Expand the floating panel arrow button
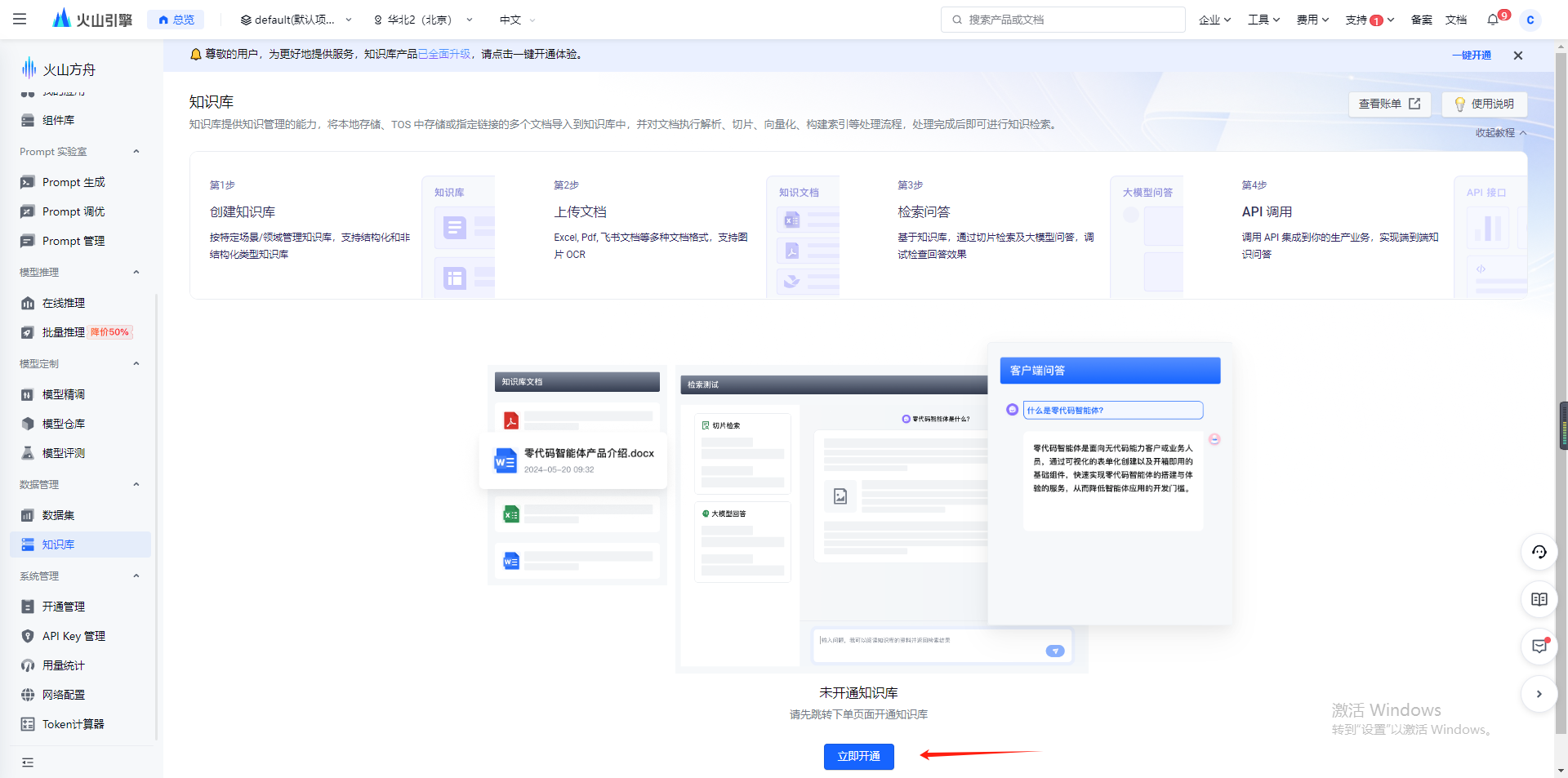The image size is (1568, 778). pyautogui.click(x=1539, y=694)
